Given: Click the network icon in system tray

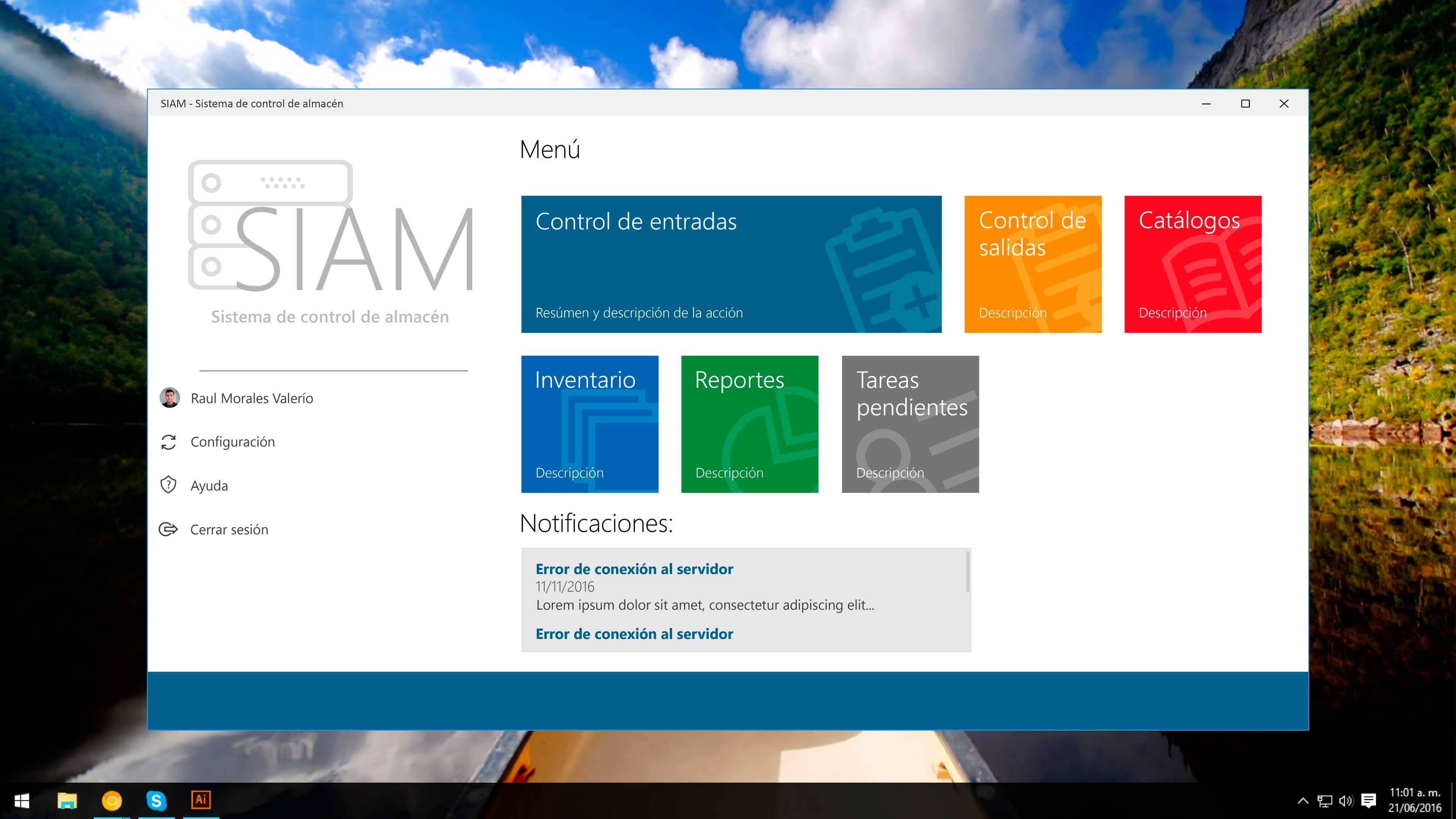Looking at the screenshot, I should click(x=1324, y=801).
